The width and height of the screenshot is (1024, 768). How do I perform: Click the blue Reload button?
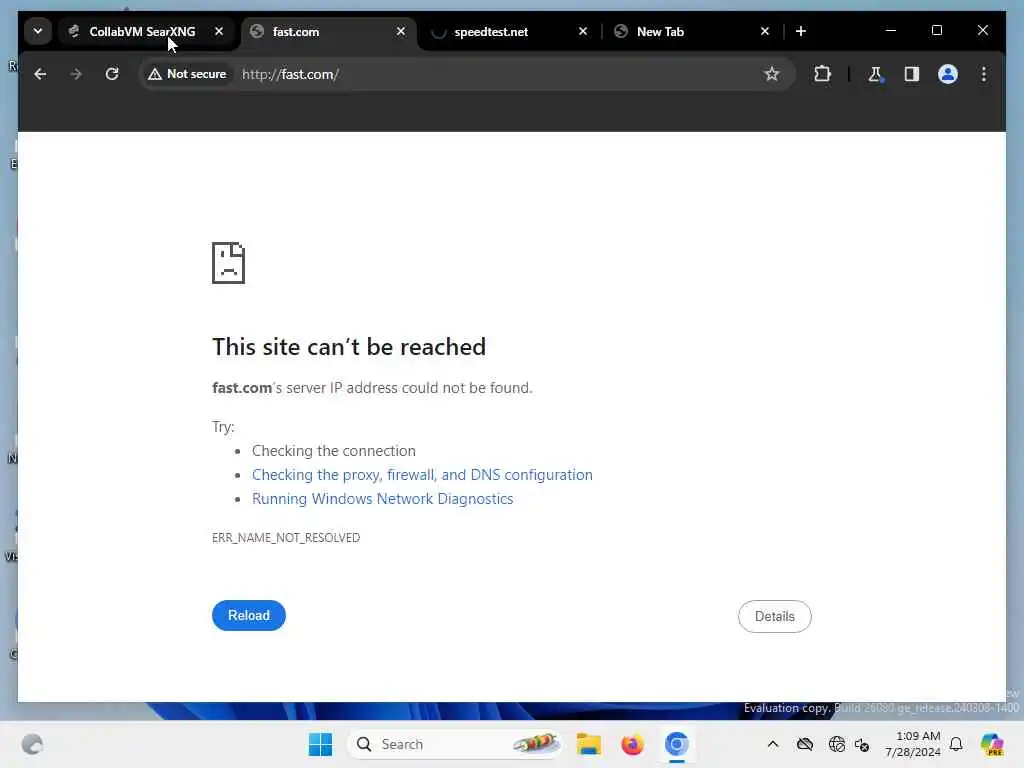(249, 615)
